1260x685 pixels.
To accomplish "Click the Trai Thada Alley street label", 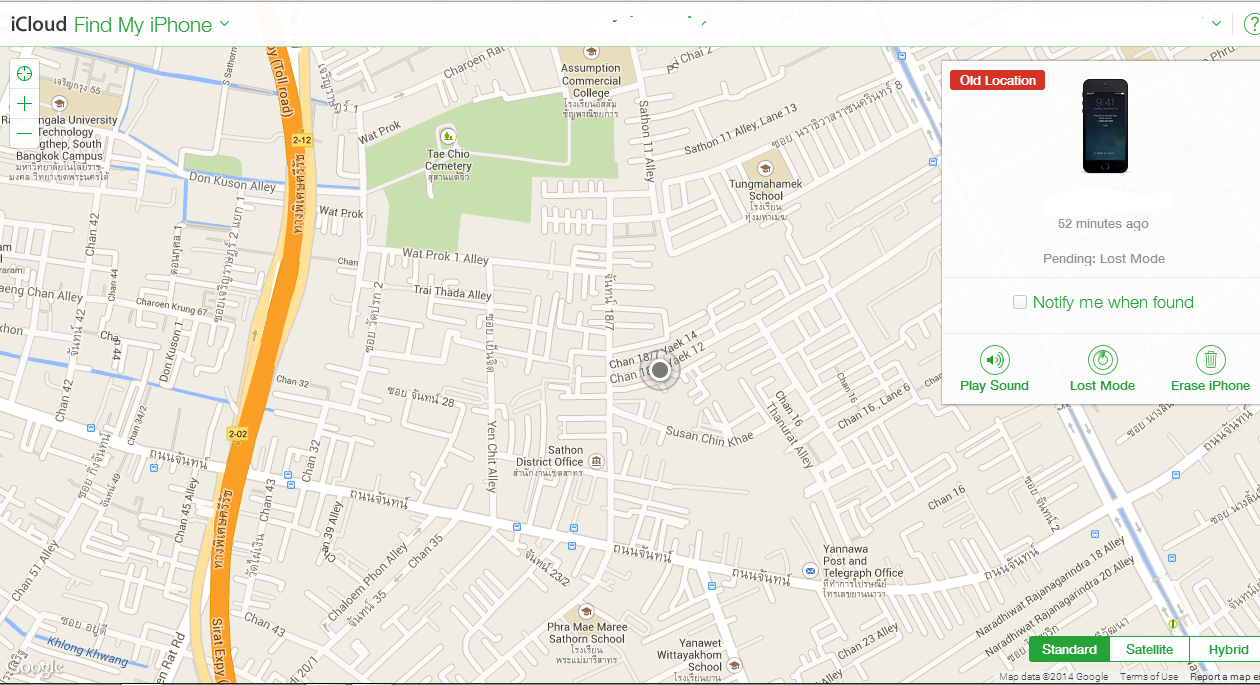I will (453, 292).
